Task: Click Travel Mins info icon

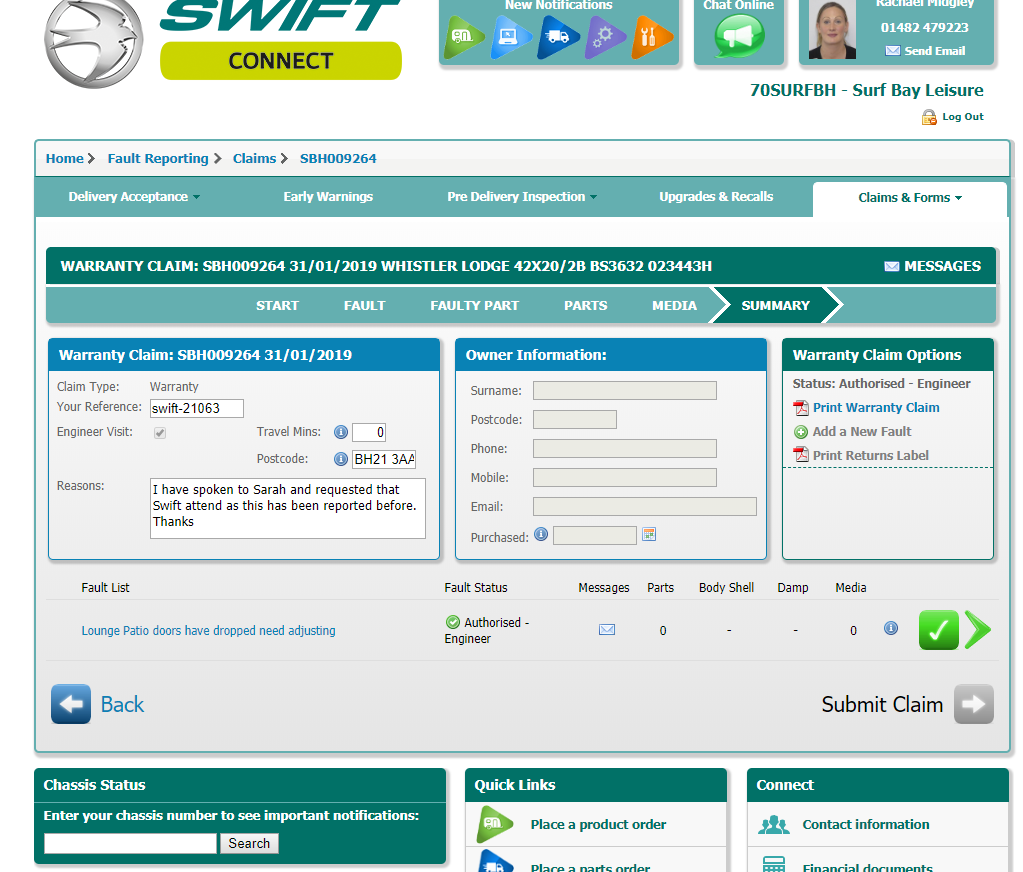Action: [x=341, y=432]
